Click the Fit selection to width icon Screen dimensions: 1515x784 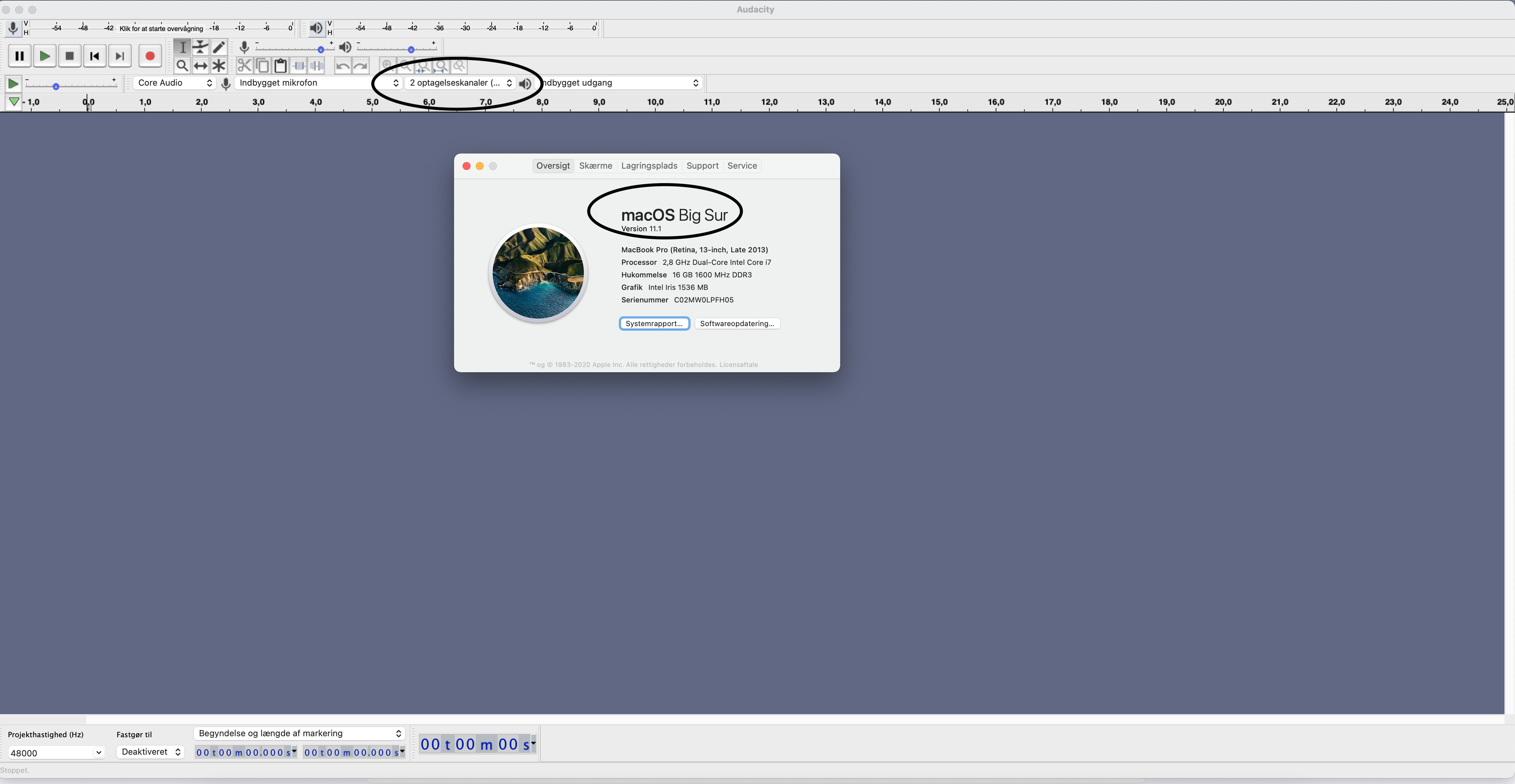coord(423,65)
